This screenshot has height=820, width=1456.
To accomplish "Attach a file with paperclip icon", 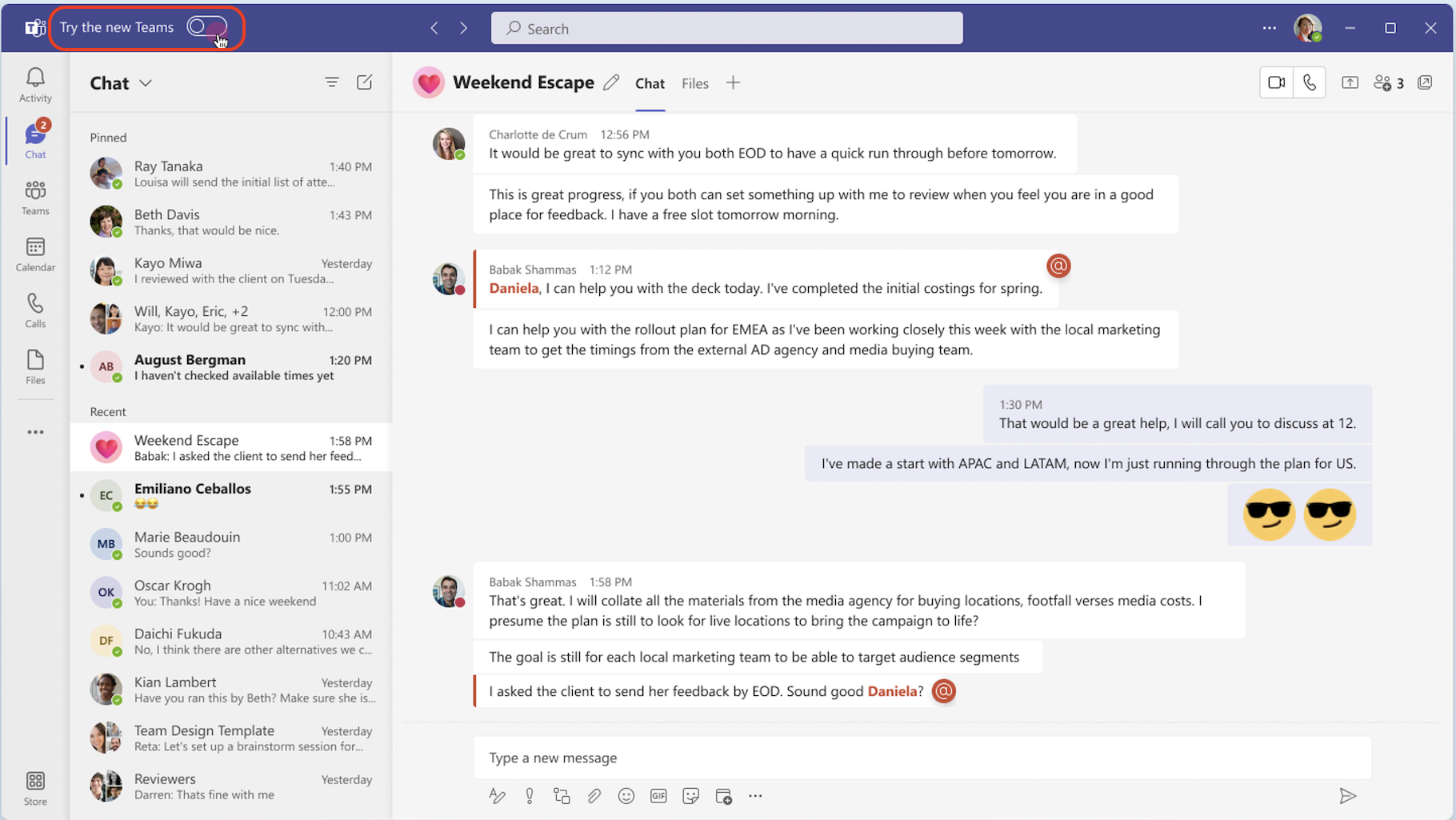I will pos(594,796).
